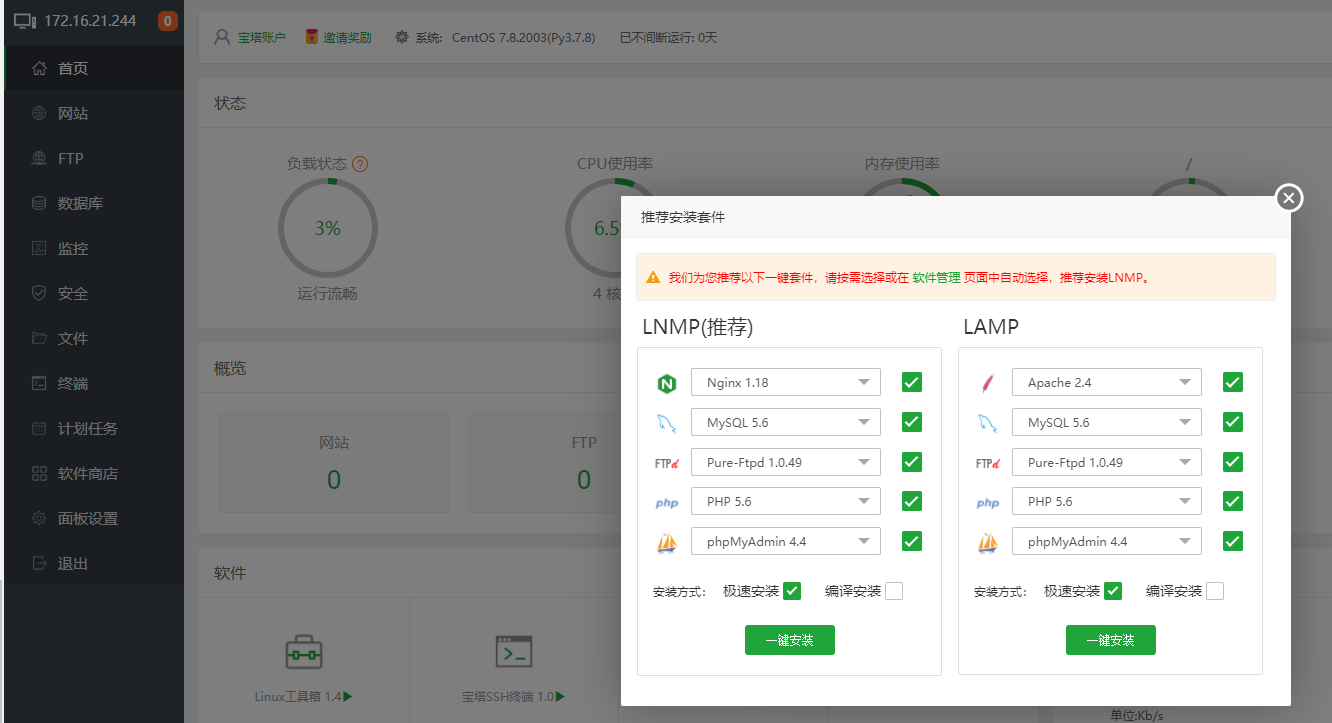Uncheck LNMP Pure-Ftpd 1.0.49 checkbox
The height and width of the screenshot is (723, 1332).
pyautogui.click(x=912, y=462)
